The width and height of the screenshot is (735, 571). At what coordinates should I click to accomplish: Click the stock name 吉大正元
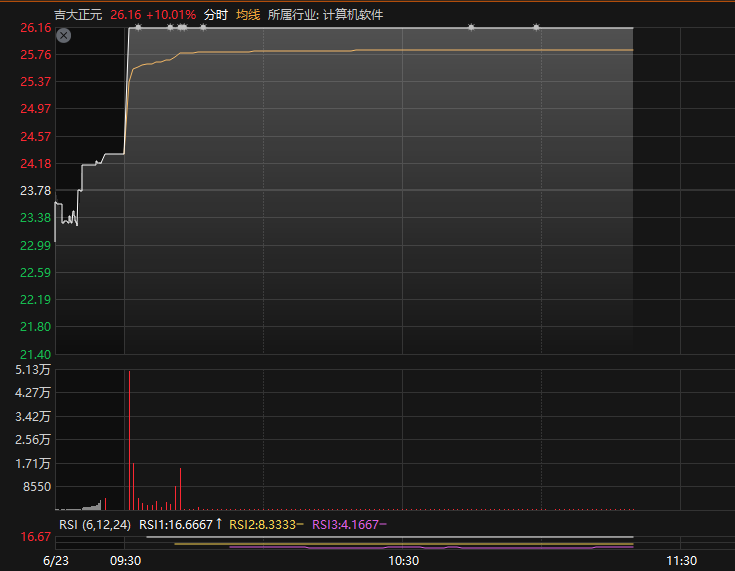(78, 15)
